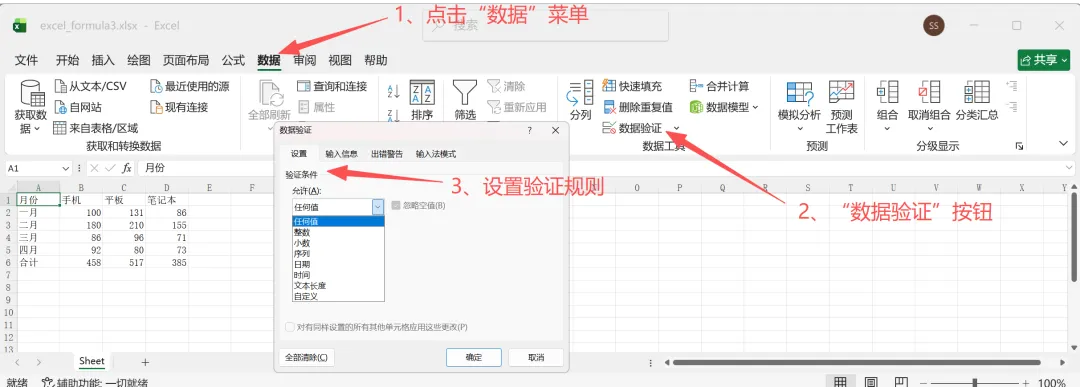The height and width of the screenshot is (387, 1080).
Task: Choose 自定义 from the allow list
Action: pos(338,296)
